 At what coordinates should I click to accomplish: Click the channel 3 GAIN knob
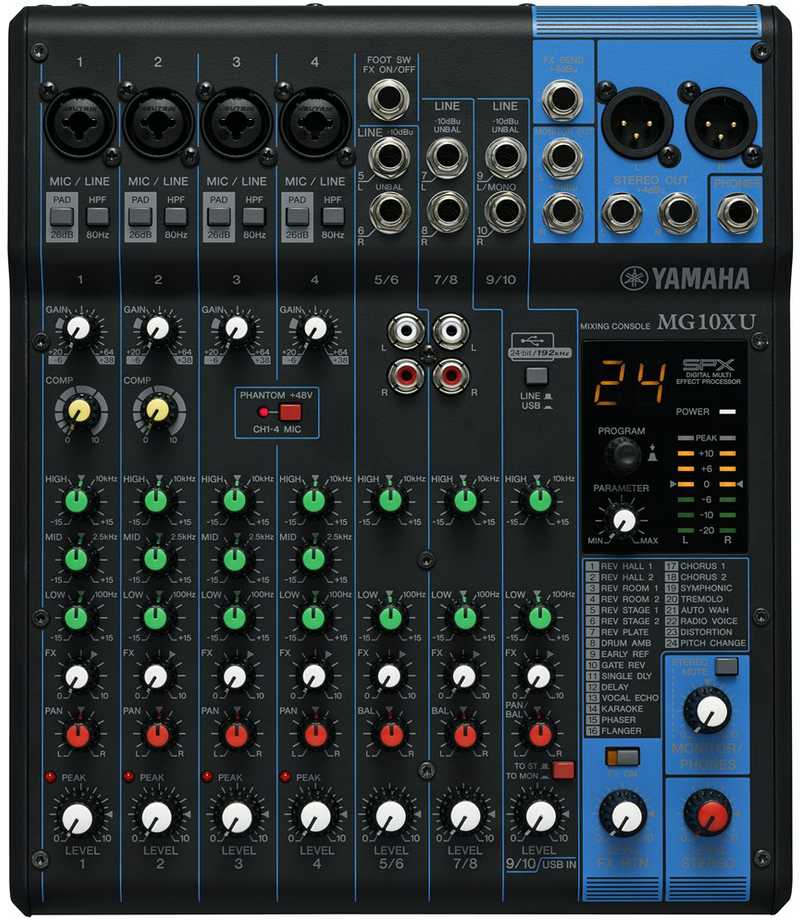236,328
